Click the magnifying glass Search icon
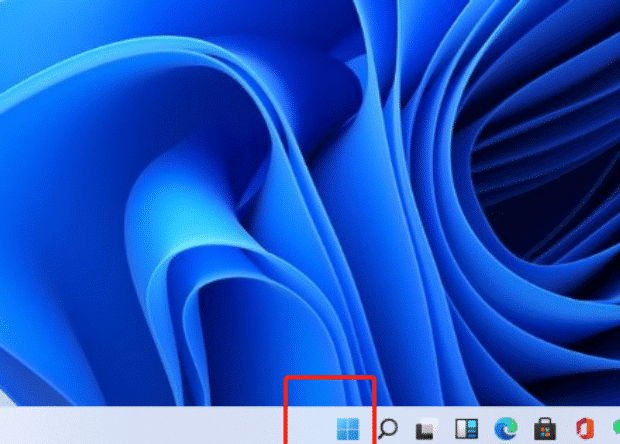The image size is (620, 444). click(x=388, y=428)
